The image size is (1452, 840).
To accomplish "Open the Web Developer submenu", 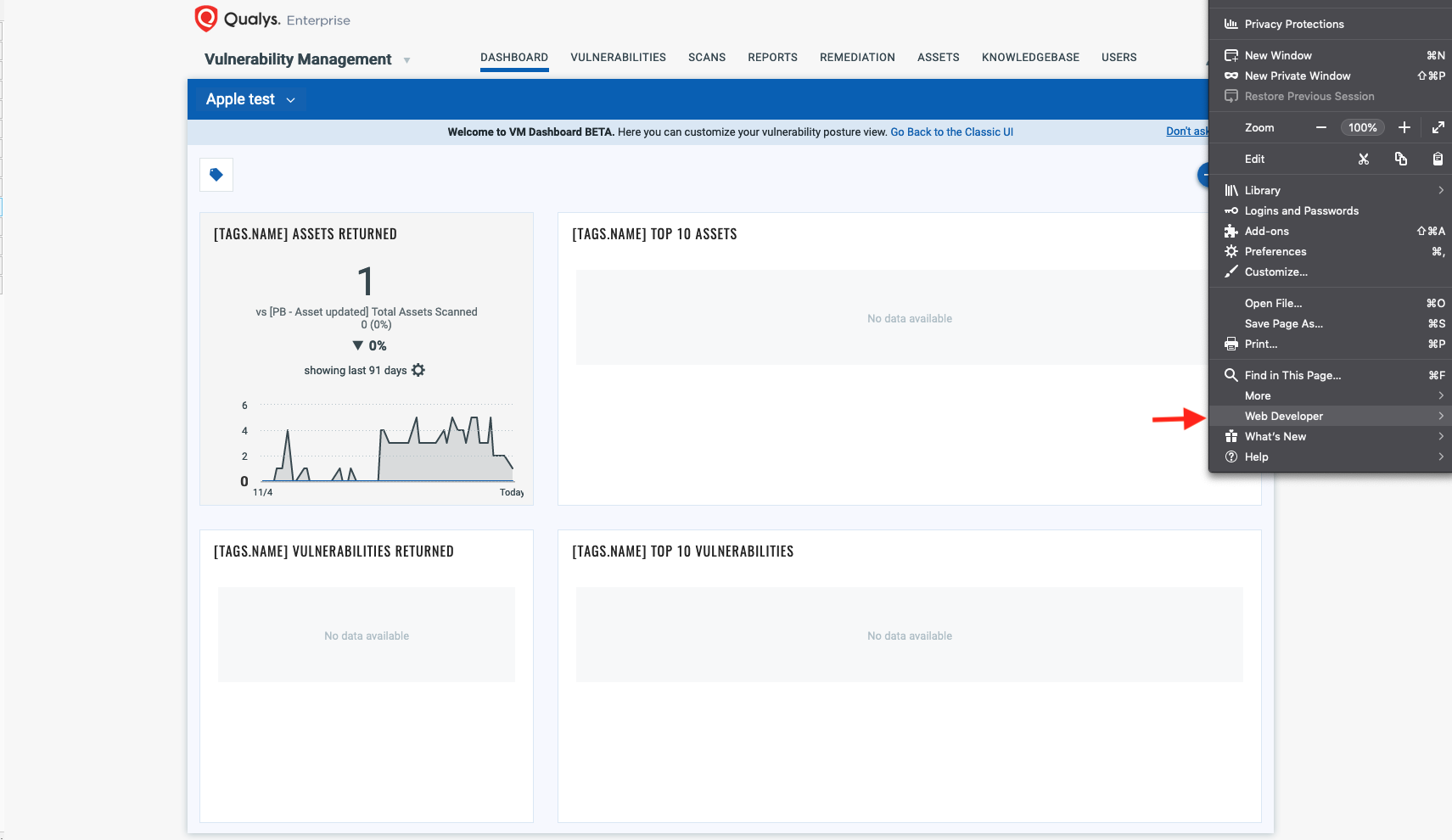I will click(x=1285, y=416).
